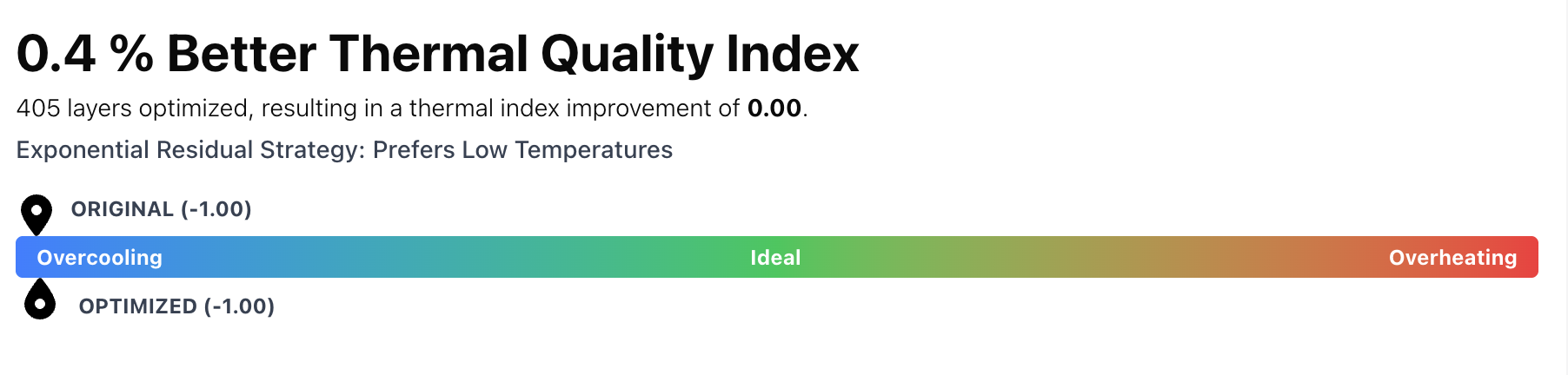Click the Optimized droplet marker icon
1568x375 pixels.
(40, 300)
